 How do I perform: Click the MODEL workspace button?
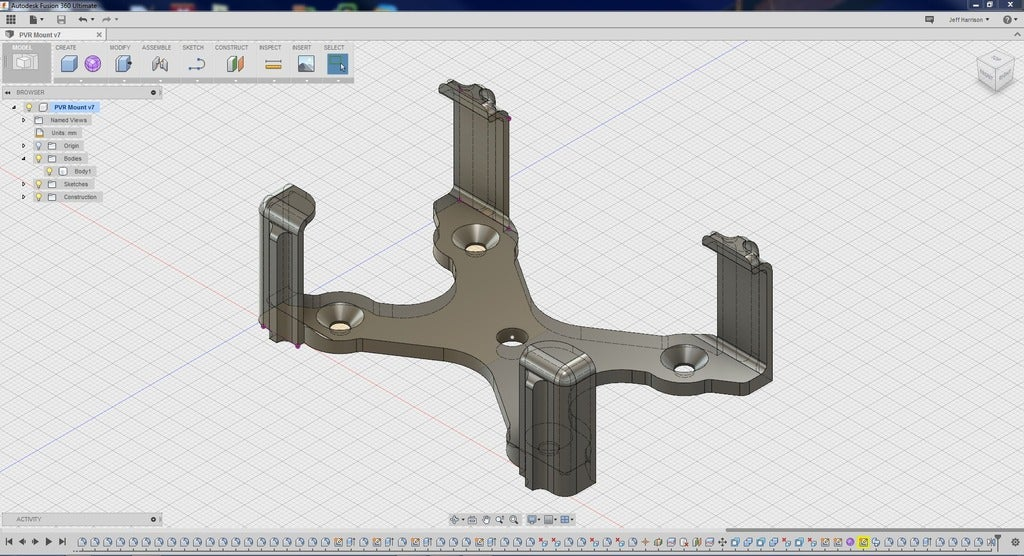pos(26,61)
